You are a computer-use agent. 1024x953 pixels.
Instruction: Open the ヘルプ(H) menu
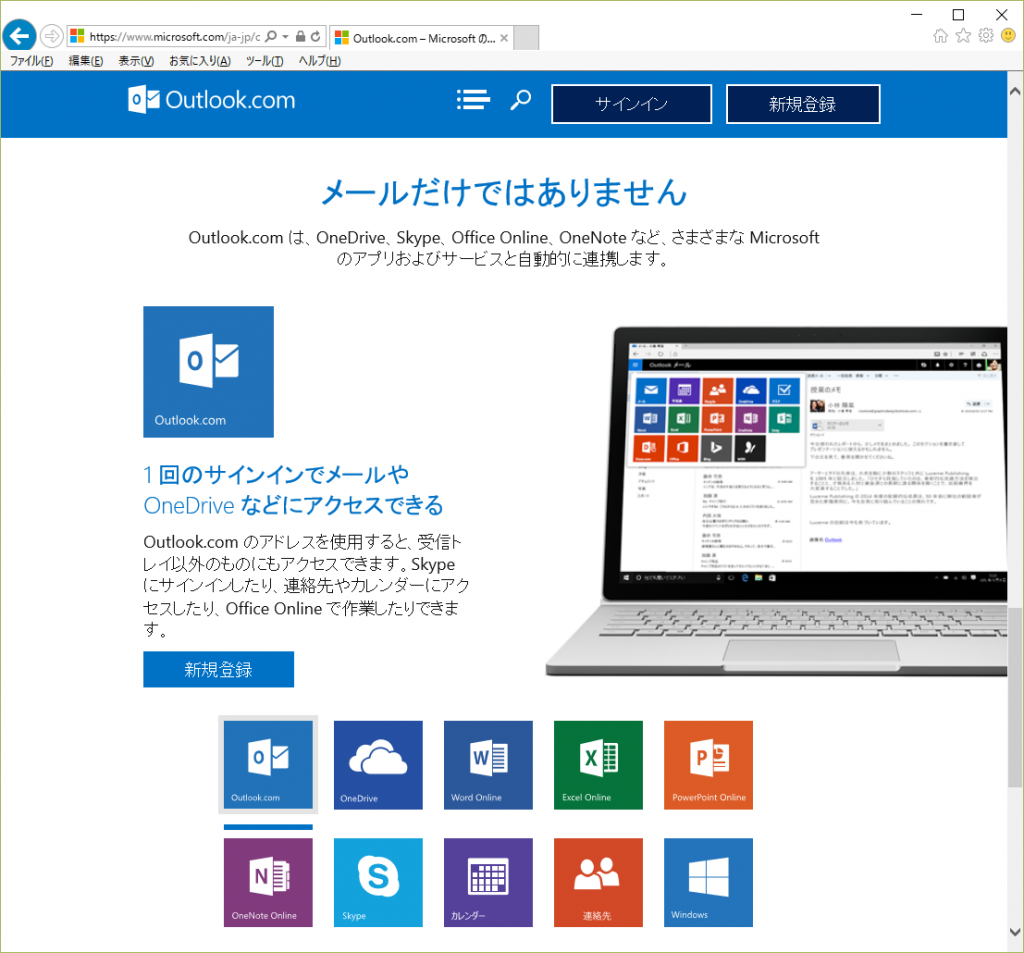[x=319, y=61]
